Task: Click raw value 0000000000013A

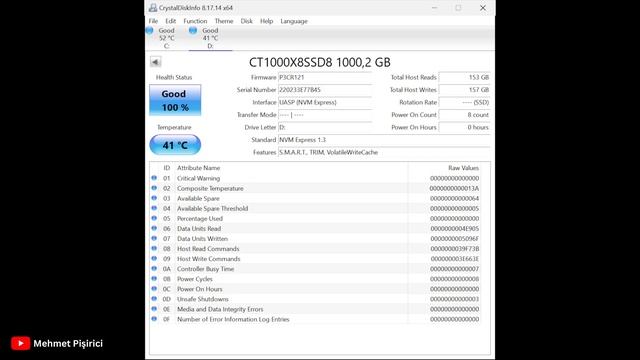Action: [454, 189]
